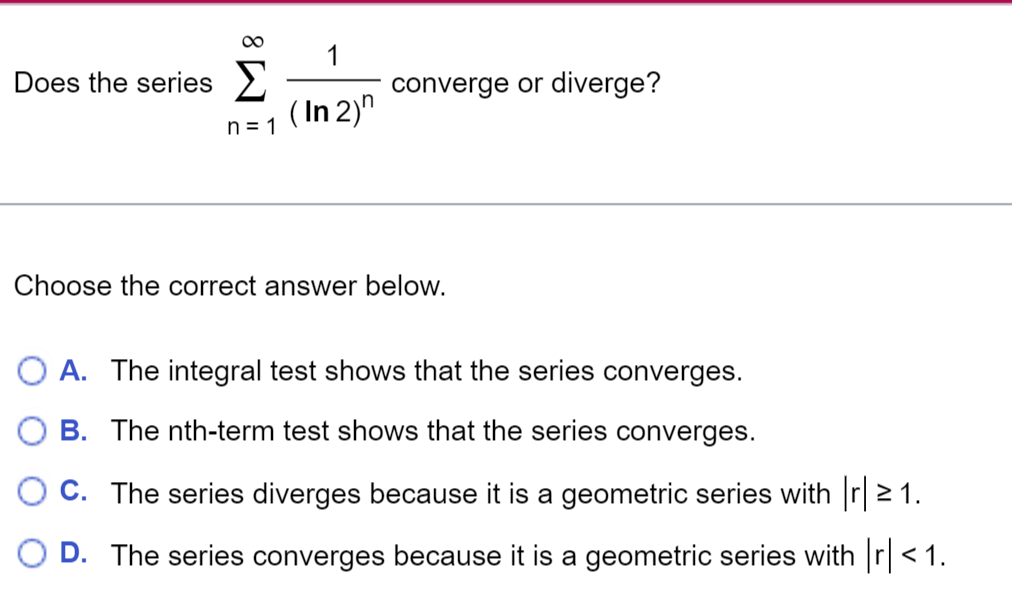Select radio button for answer C

click(x=32, y=491)
